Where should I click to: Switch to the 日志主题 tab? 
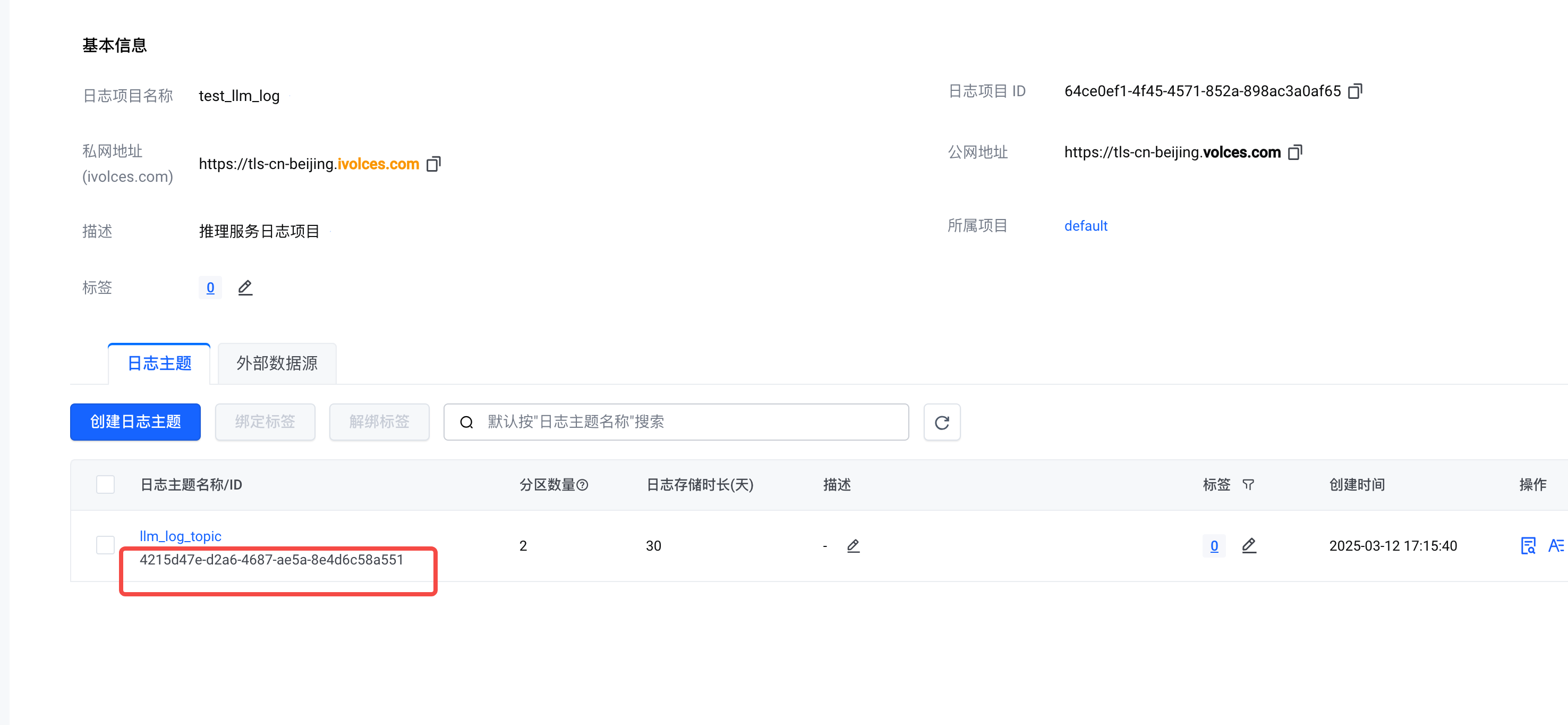coord(159,364)
